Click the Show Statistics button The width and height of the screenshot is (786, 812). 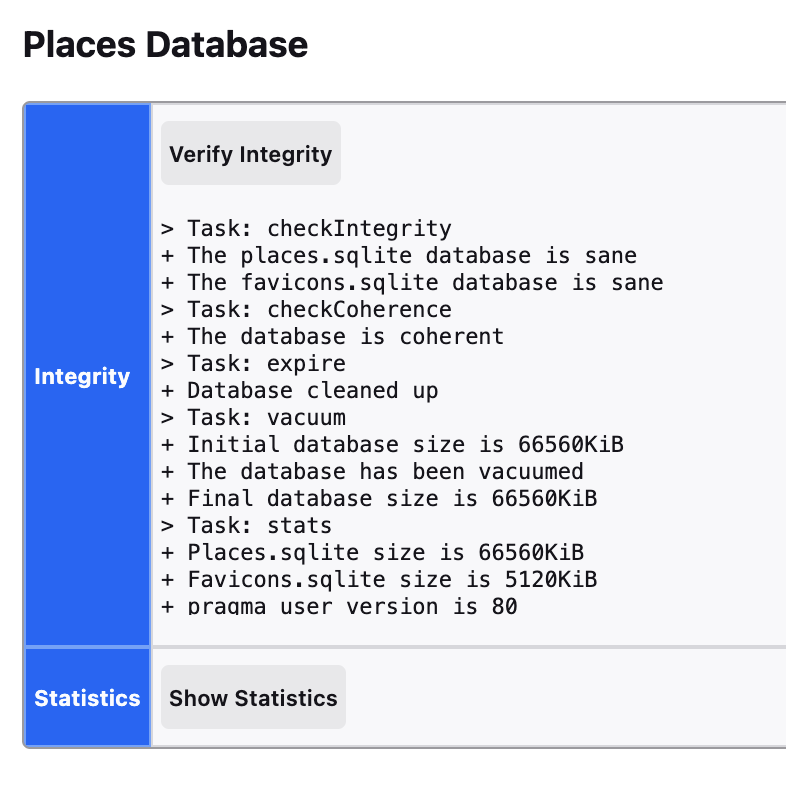pos(253,698)
